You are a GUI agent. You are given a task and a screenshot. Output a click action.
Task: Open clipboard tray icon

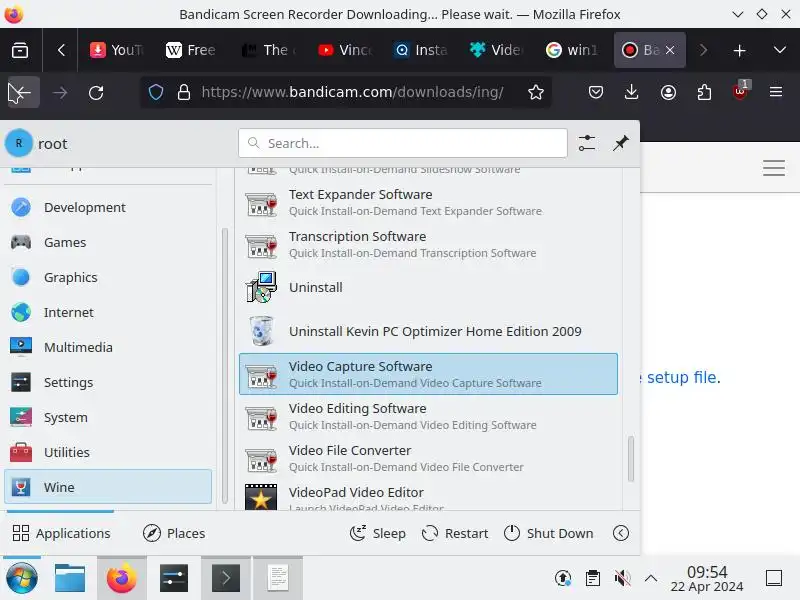click(592, 578)
